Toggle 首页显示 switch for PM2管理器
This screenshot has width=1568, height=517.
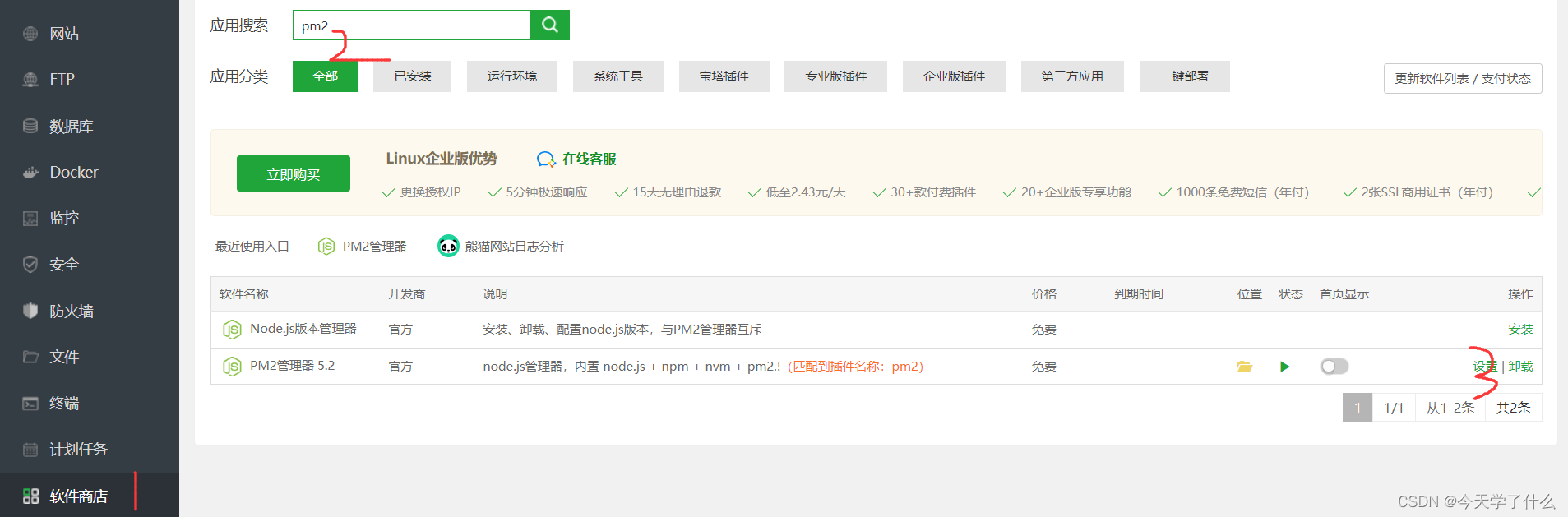click(1334, 367)
